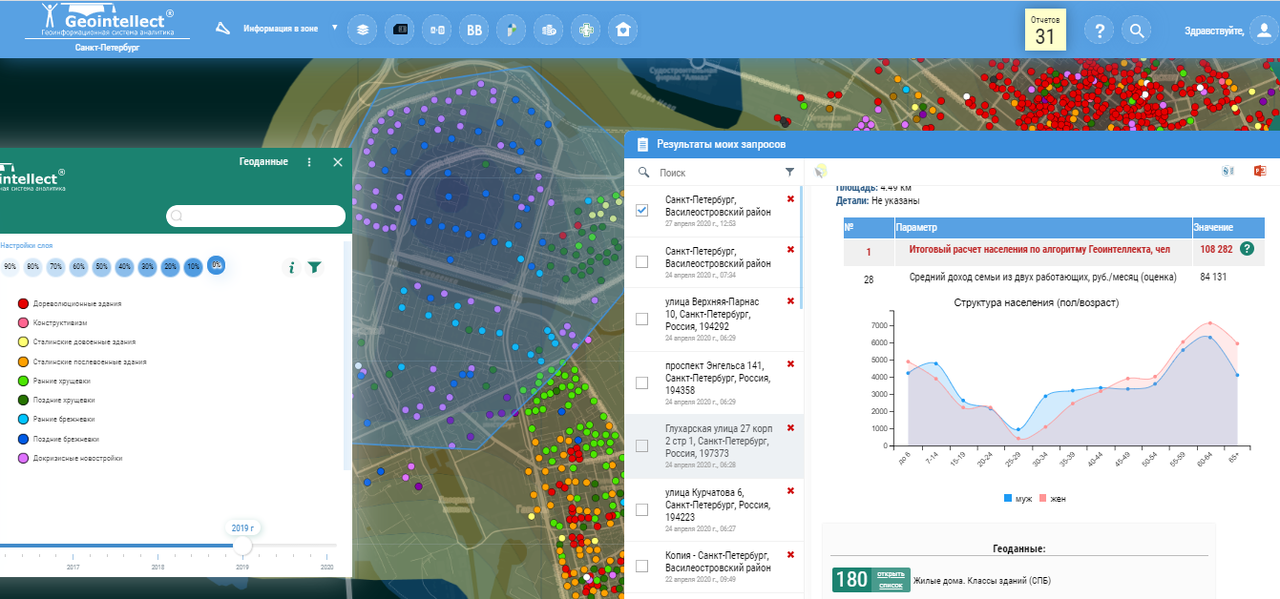1280x599 pixels.
Task: Open help question mark in top bar
Action: tap(1099, 31)
